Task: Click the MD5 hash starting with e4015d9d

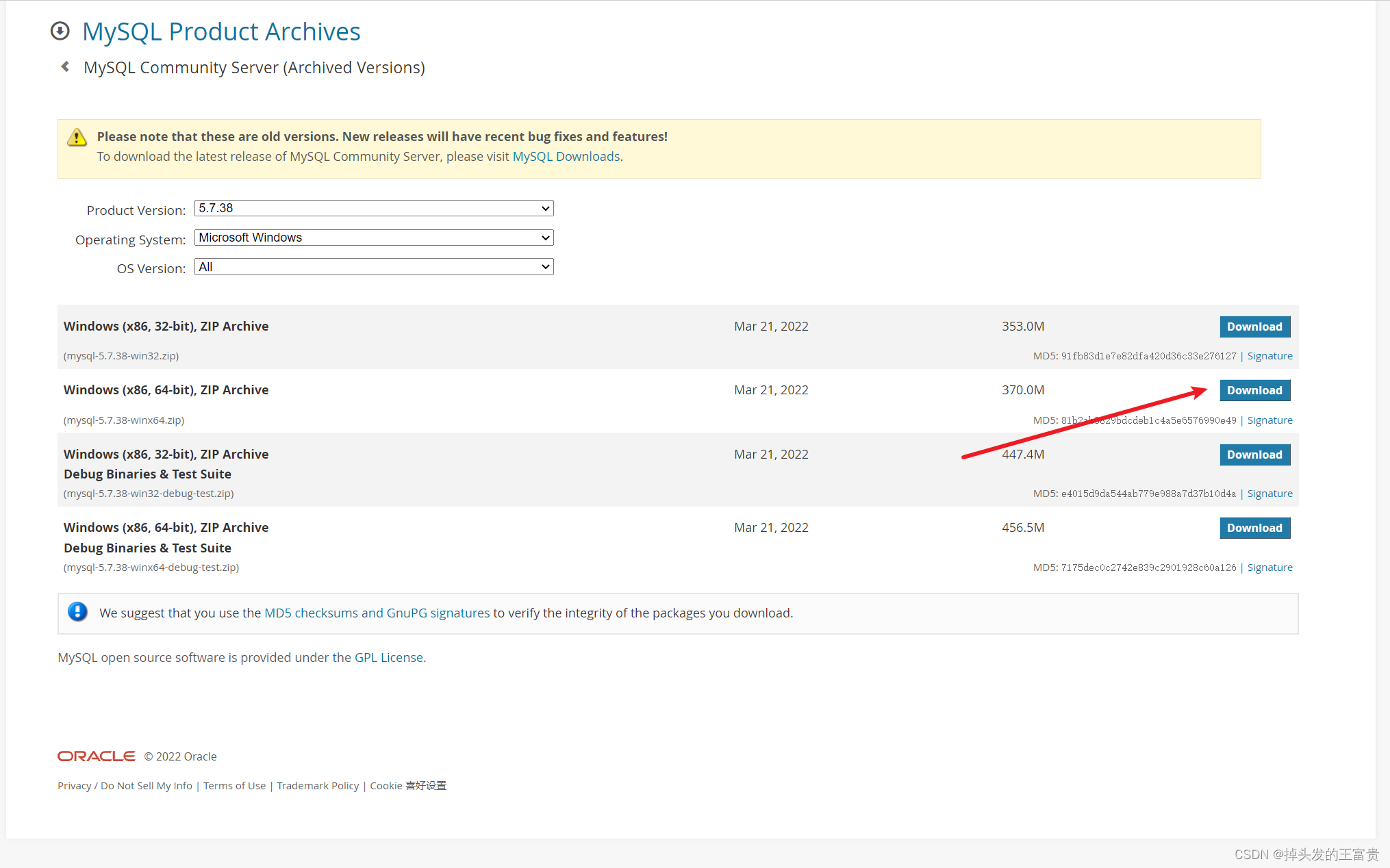Action: click(1148, 494)
